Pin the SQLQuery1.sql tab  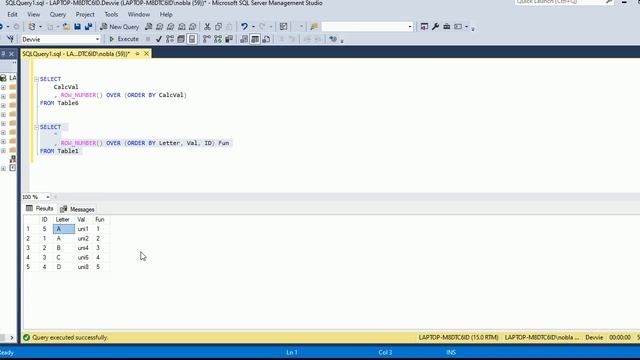[x=137, y=53]
